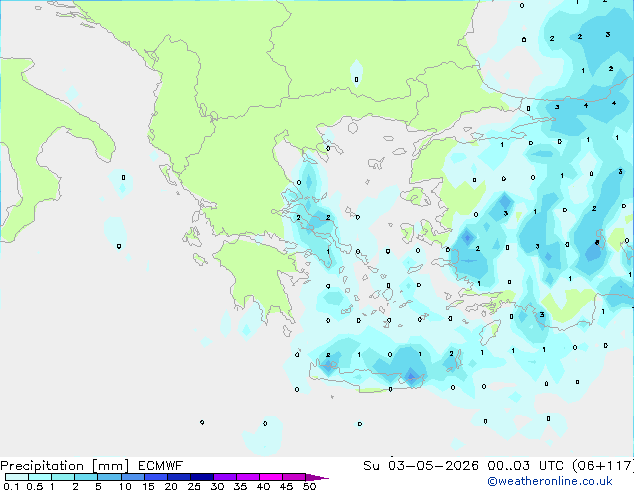Click the 'Precipitation' title text

coord(42,466)
